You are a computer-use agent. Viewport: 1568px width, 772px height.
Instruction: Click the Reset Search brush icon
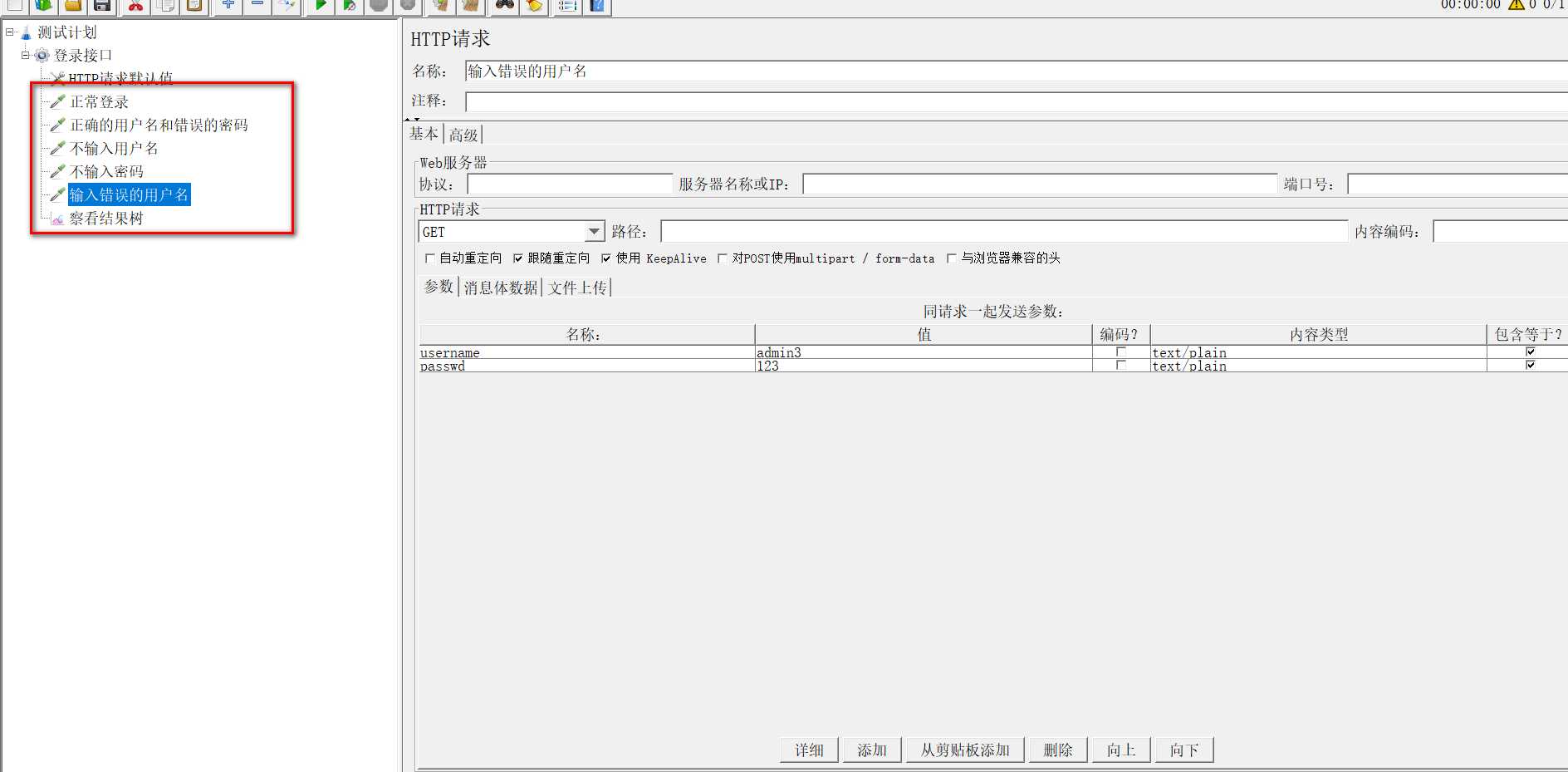[534, 5]
